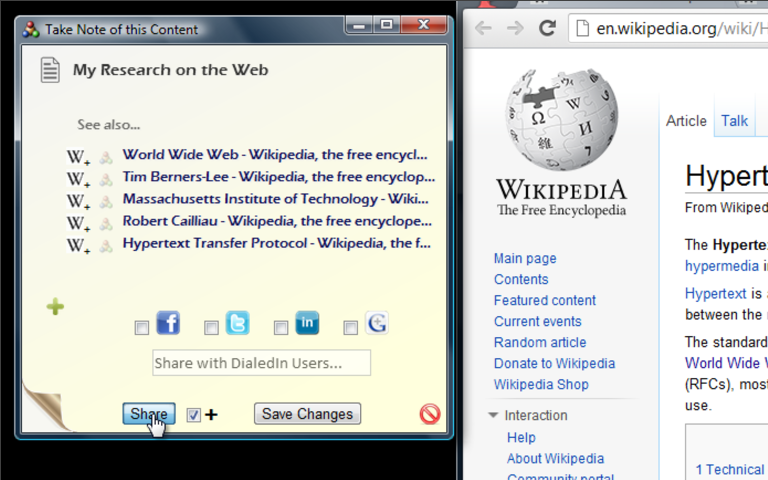
Task: Click the Wikipedia W icon for Hypertext Transfer Protocol
Action: click(x=78, y=245)
